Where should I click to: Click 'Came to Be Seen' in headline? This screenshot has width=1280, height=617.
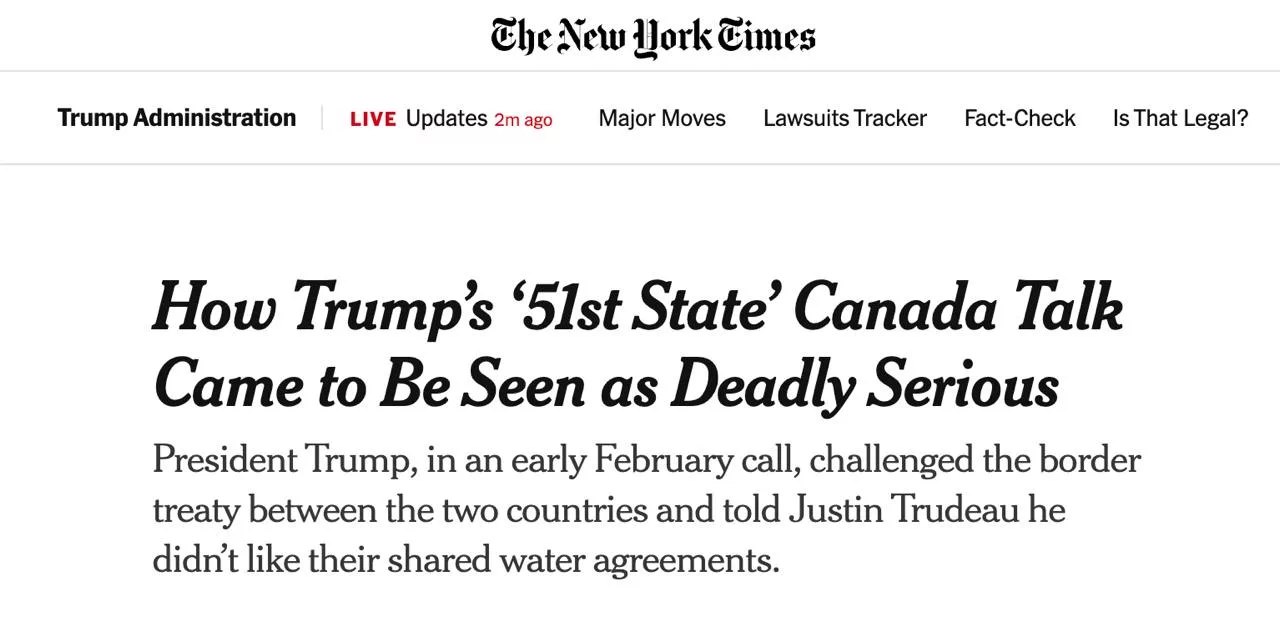pyautogui.click(x=369, y=385)
